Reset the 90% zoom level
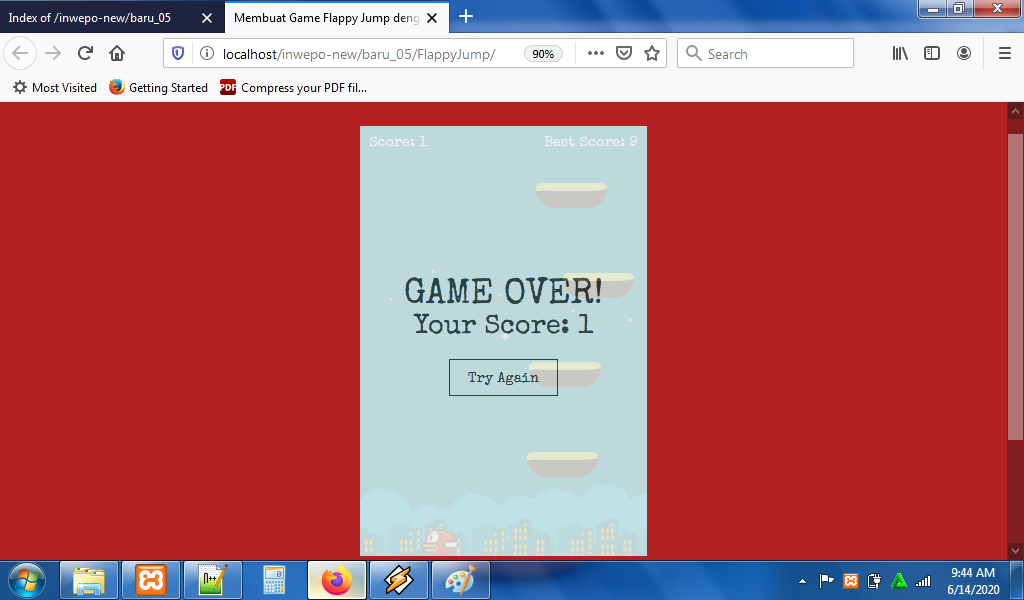1024x600 pixels. click(543, 54)
